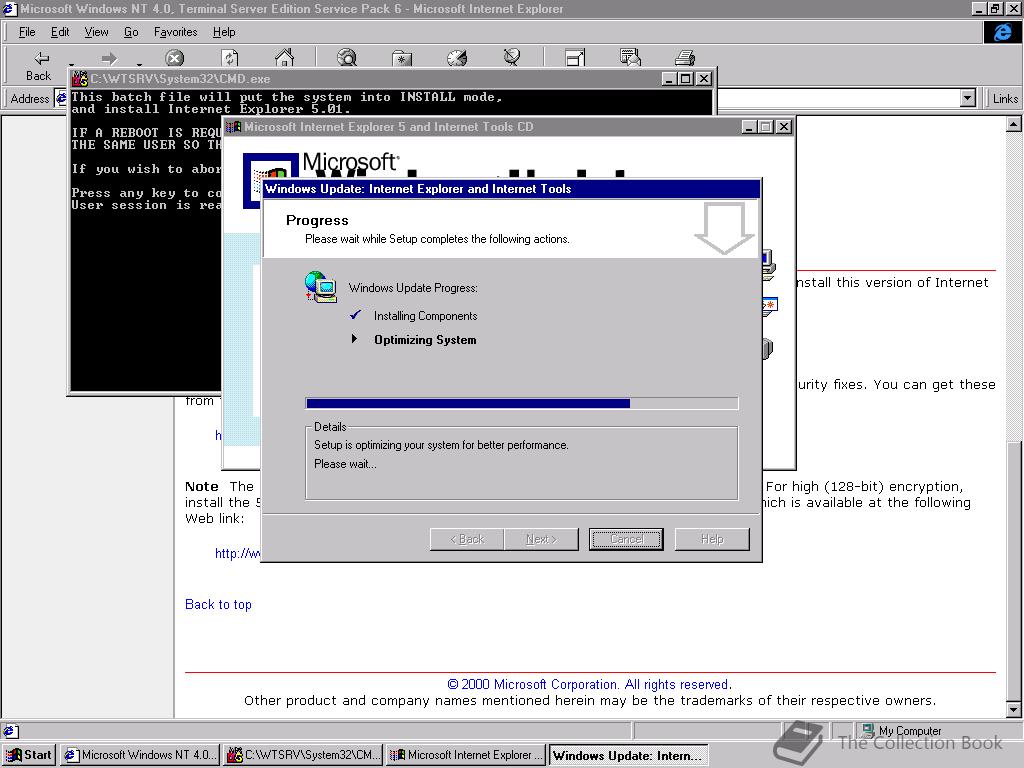The height and width of the screenshot is (768, 1024).
Task: Open the Start menu button
Action: pyautogui.click(x=29, y=755)
